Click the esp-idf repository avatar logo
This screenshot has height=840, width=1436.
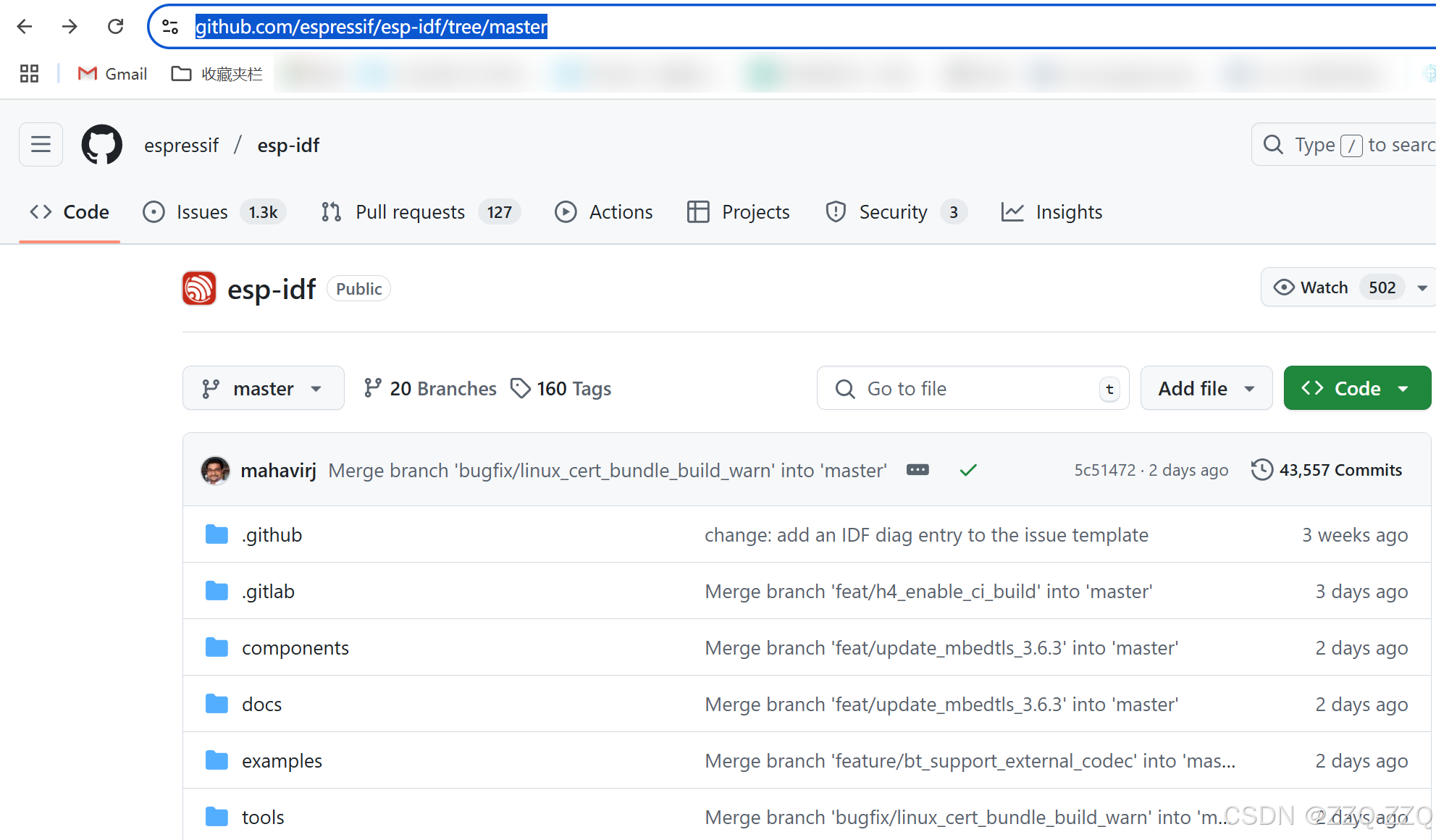tap(199, 288)
